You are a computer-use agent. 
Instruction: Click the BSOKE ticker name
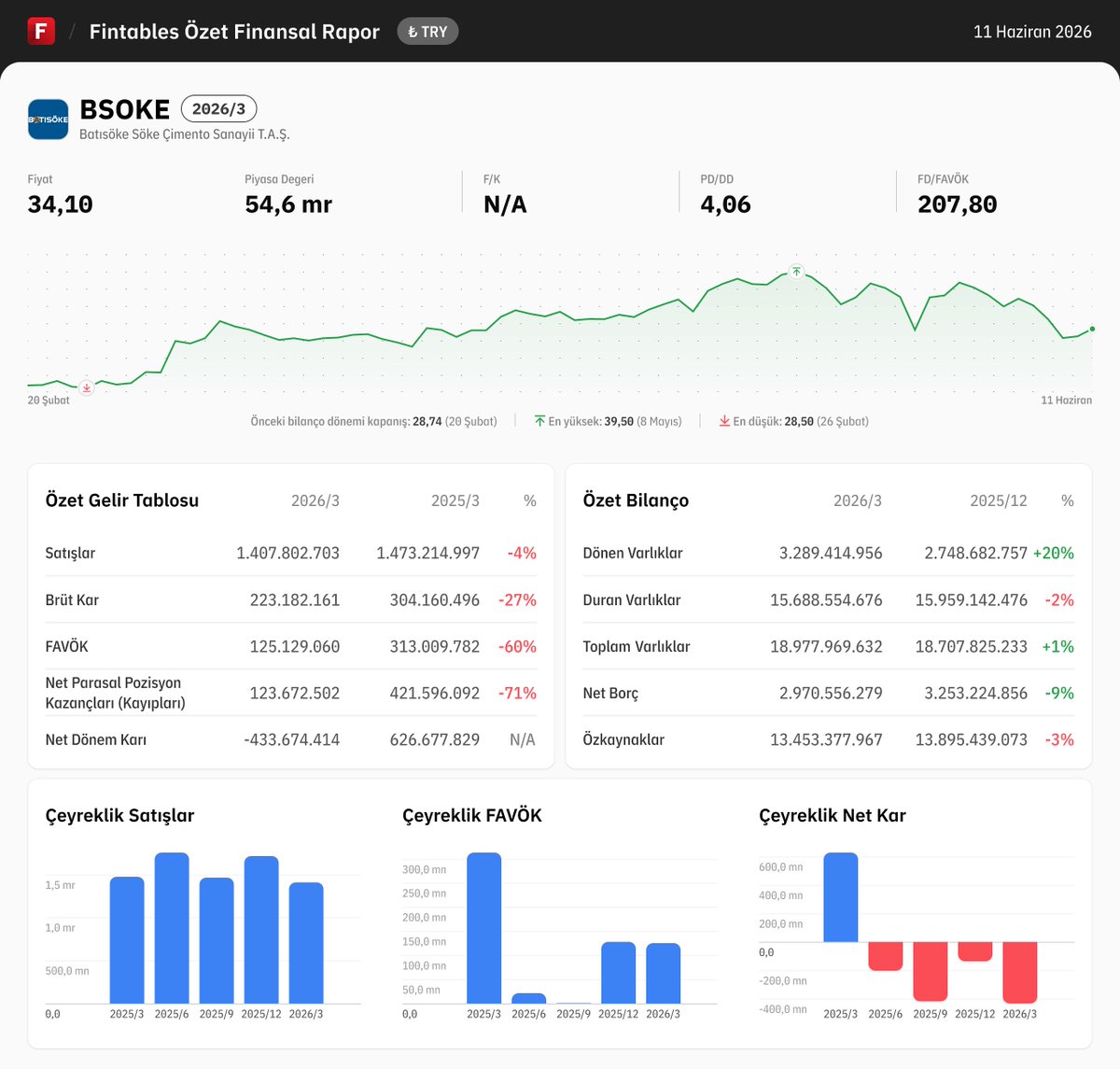point(125,109)
